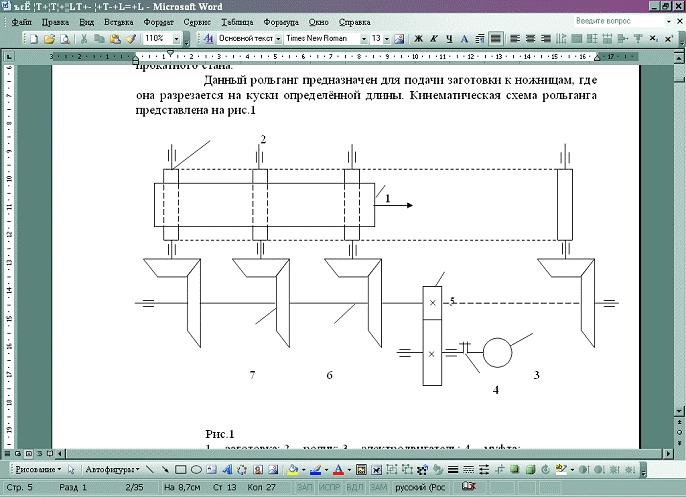Viewport: 686px width, 497px height.
Task: Toggle Underline formatting (Ч)
Action: [x=450, y=38]
